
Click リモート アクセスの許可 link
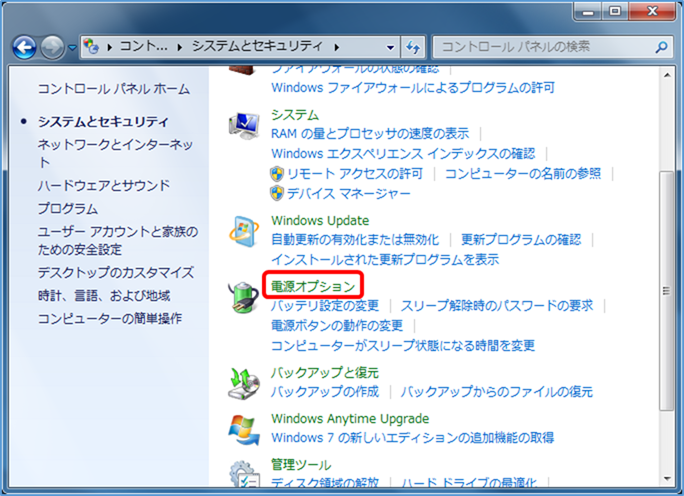[355, 174]
